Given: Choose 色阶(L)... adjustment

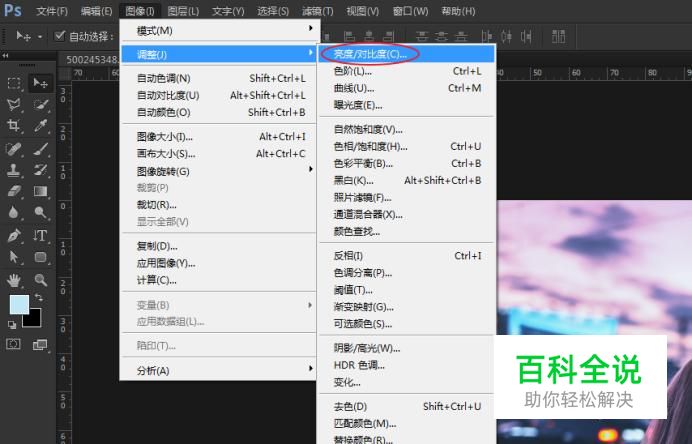Looking at the screenshot, I should pyautogui.click(x=407, y=71).
